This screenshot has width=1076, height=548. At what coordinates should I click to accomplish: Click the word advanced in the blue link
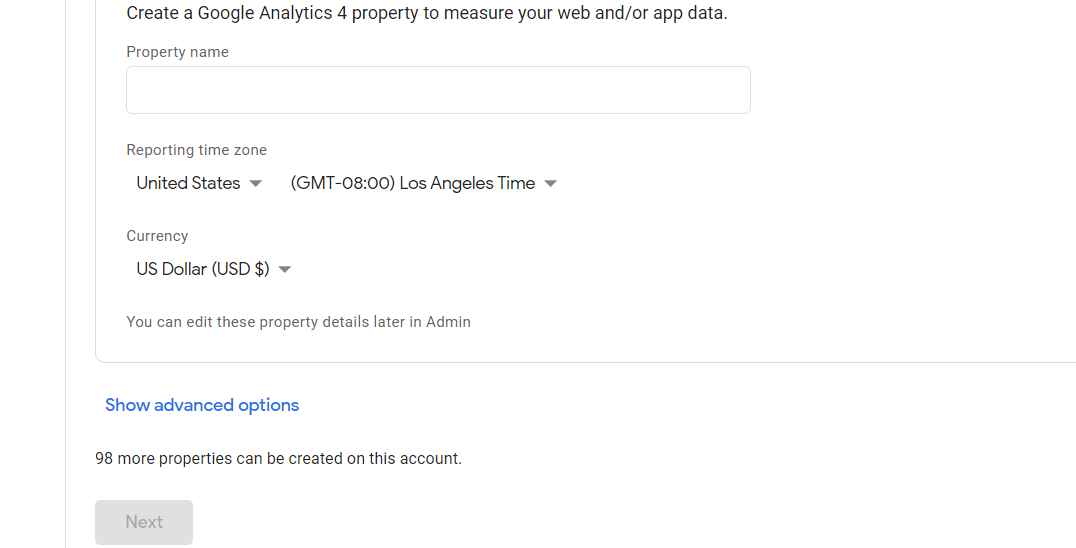(194, 405)
